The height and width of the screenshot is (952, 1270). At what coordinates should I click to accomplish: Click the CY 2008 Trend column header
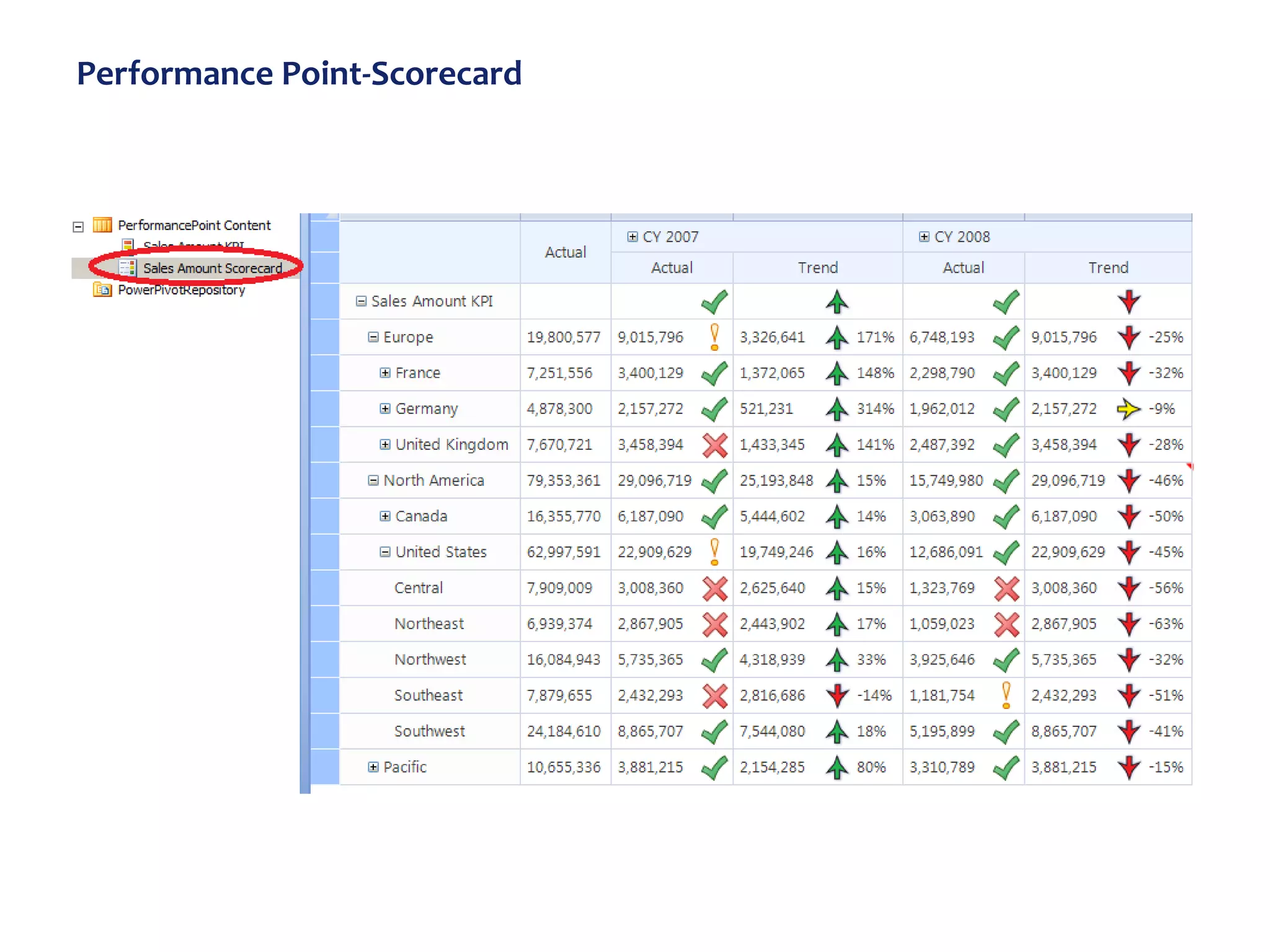(1108, 268)
